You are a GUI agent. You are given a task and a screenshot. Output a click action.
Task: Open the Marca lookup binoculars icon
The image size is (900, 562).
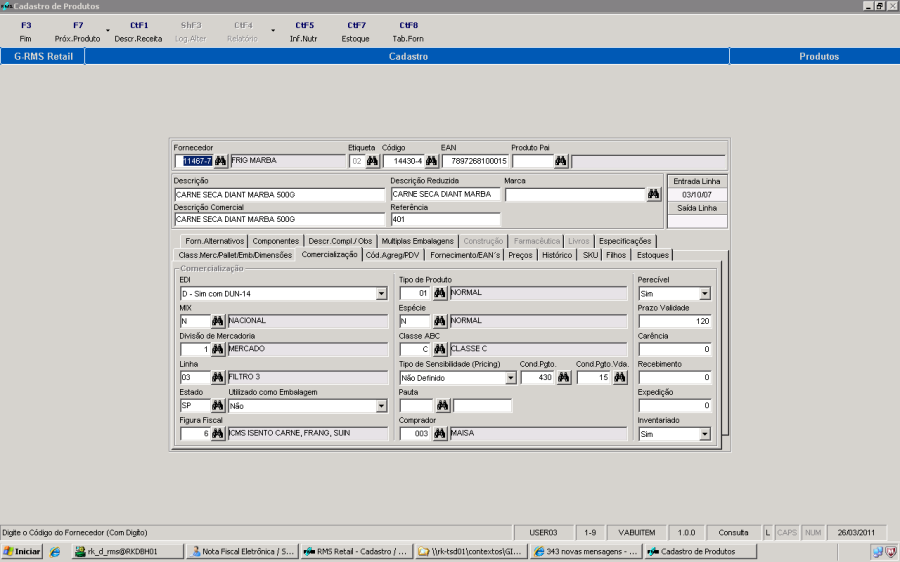654,195
